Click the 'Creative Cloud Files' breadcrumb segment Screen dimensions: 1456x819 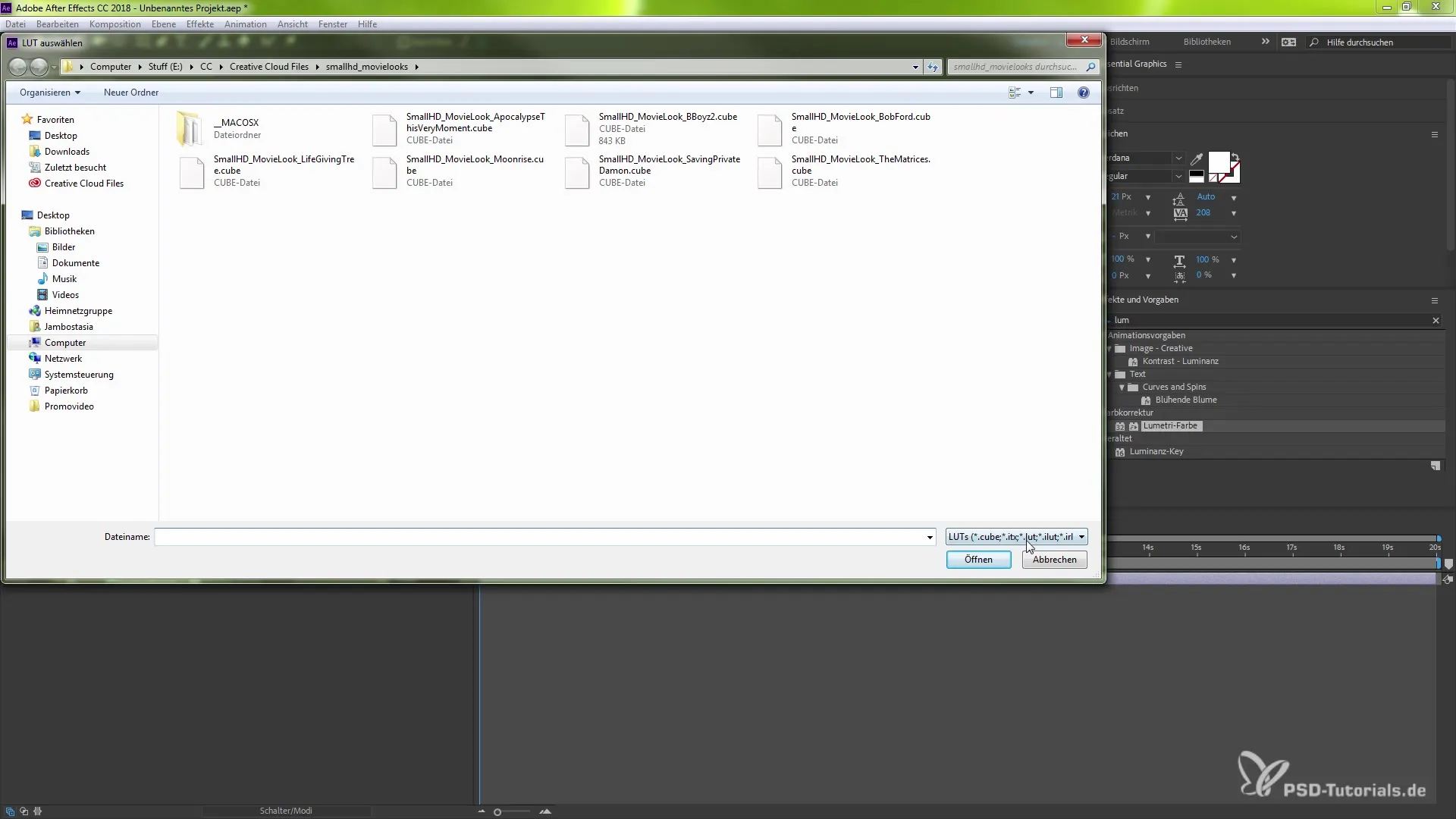coord(269,67)
